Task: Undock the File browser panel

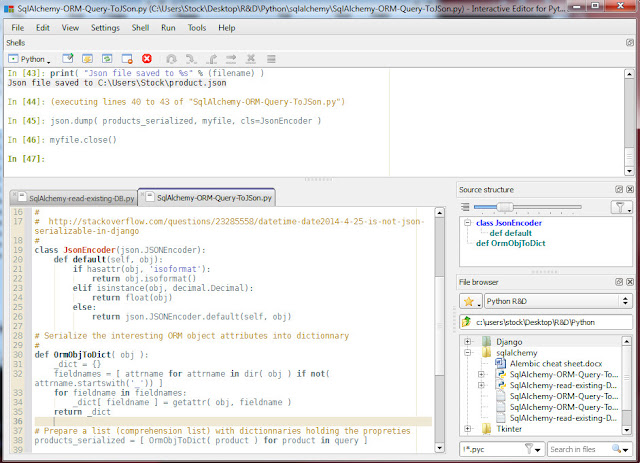Action: (x=619, y=282)
